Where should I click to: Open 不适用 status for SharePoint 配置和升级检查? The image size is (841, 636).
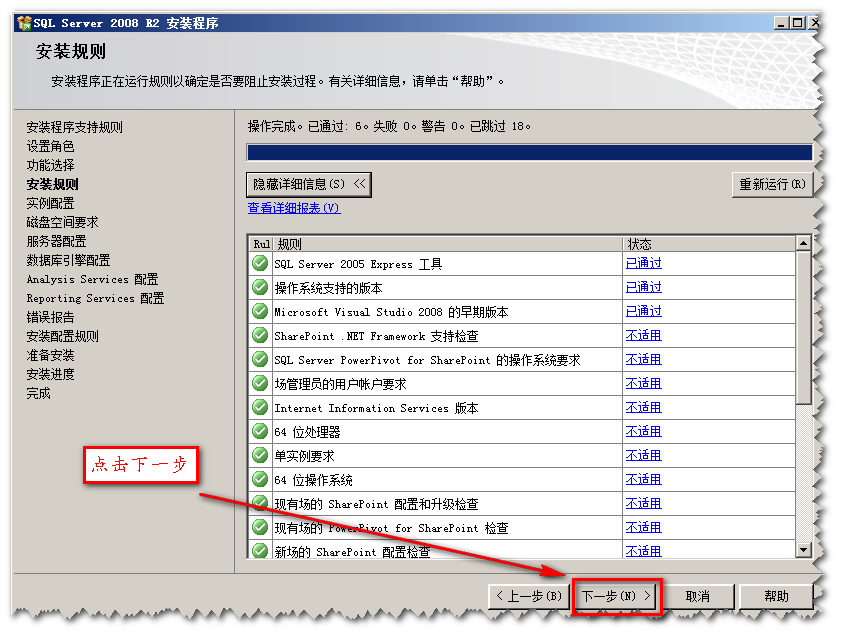pos(644,504)
